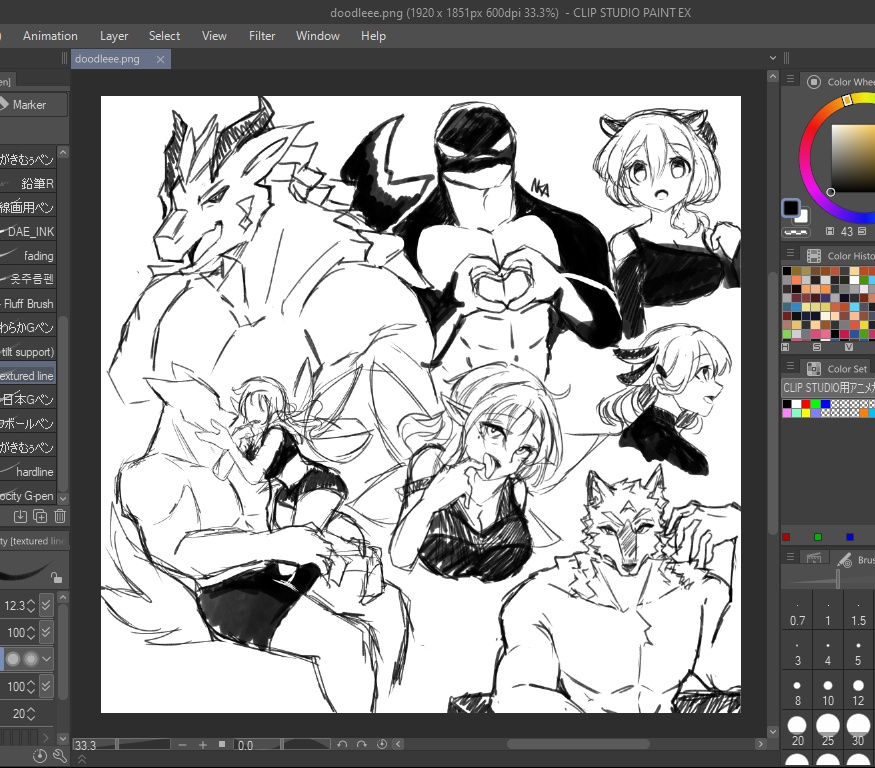Open the Window menu
Viewport: 875px width, 768px height.
(x=318, y=36)
